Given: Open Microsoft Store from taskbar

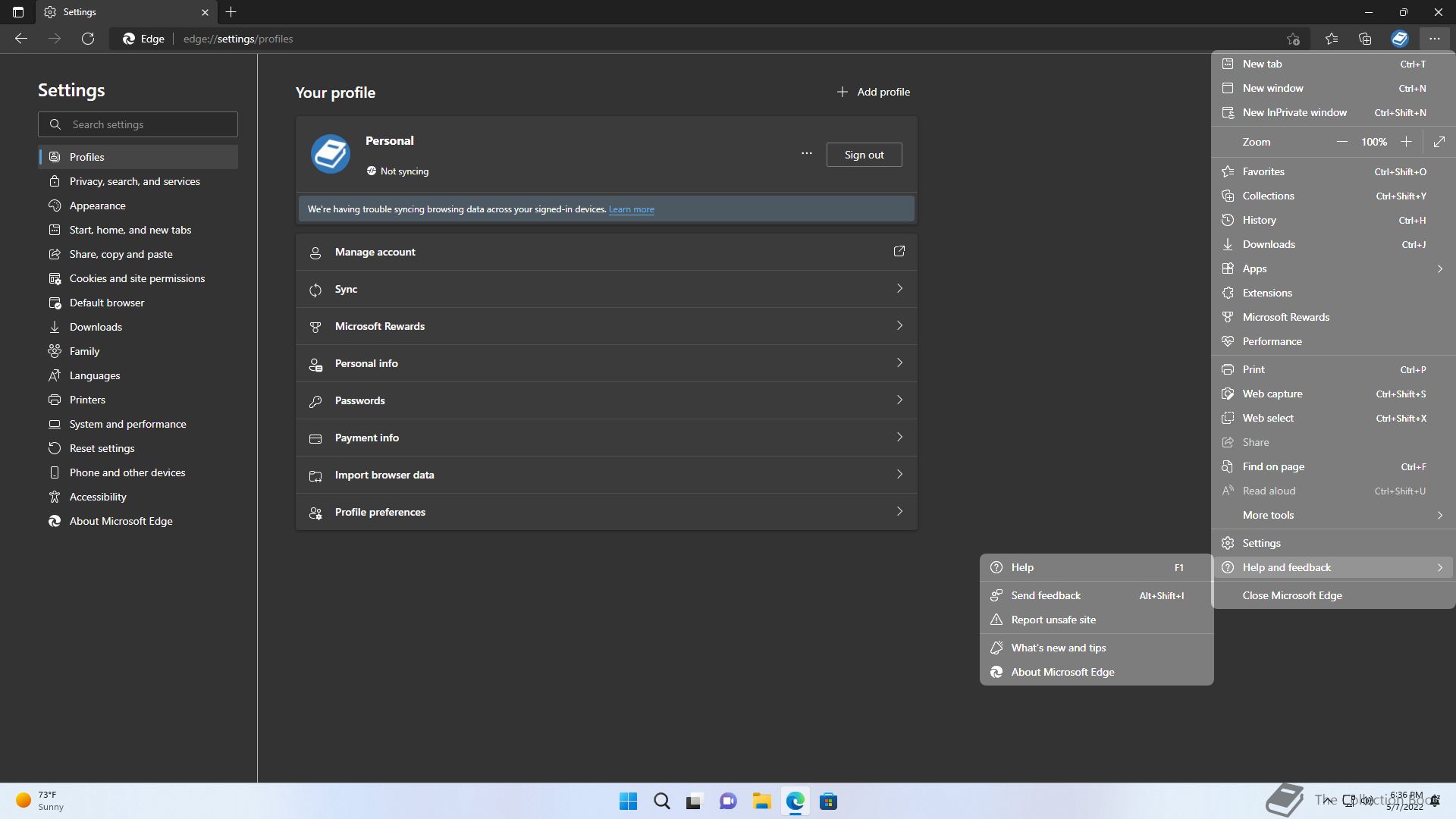Looking at the screenshot, I should (828, 802).
